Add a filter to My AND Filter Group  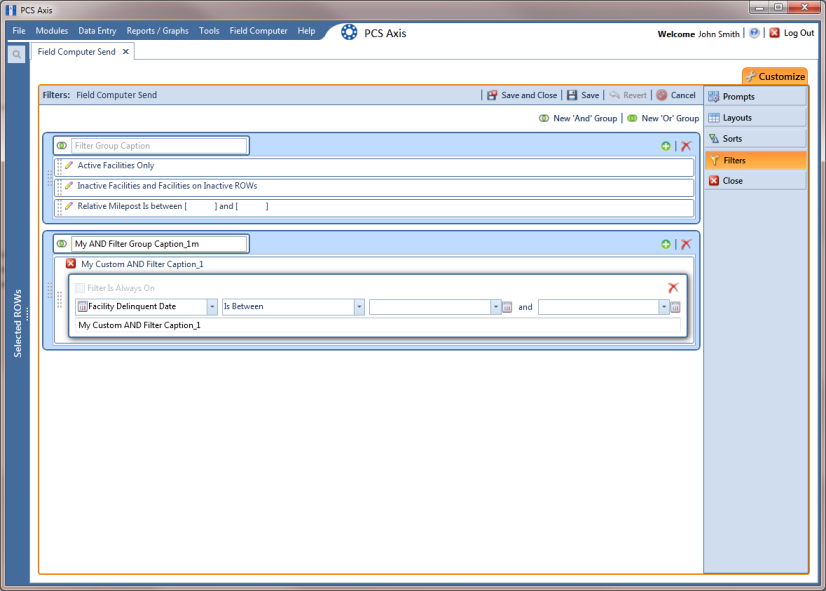(x=665, y=244)
